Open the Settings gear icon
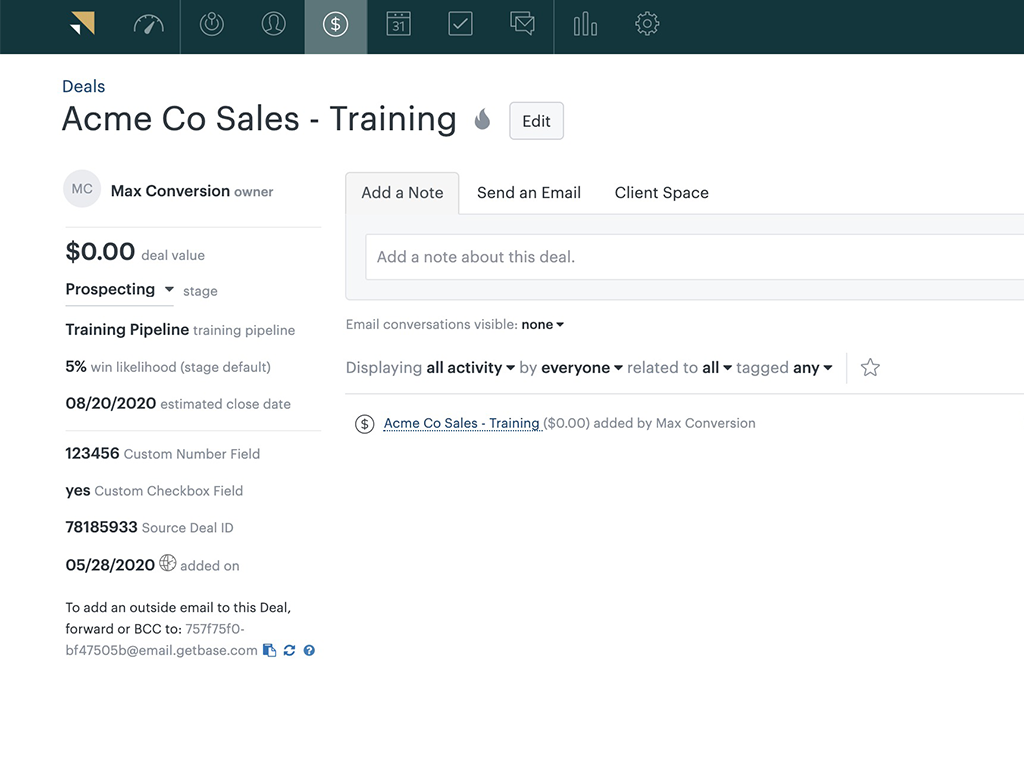The width and height of the screenshot is (1024, 768). [647, 25]
